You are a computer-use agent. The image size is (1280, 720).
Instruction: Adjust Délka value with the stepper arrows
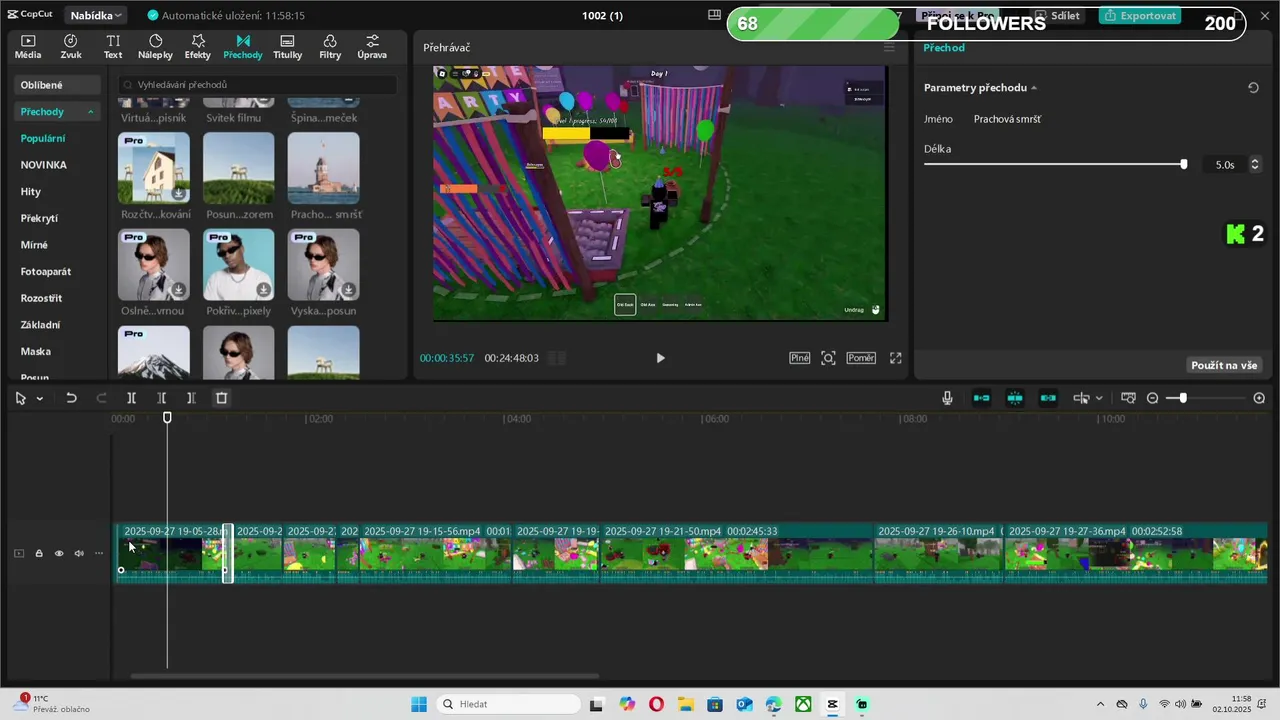pyautogui.click(x=1255, y=164)
